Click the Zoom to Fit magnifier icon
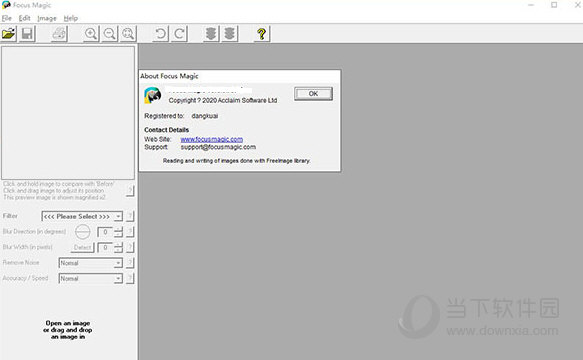Viewport: 583px width, 360px height. click(x=128, y=34)
